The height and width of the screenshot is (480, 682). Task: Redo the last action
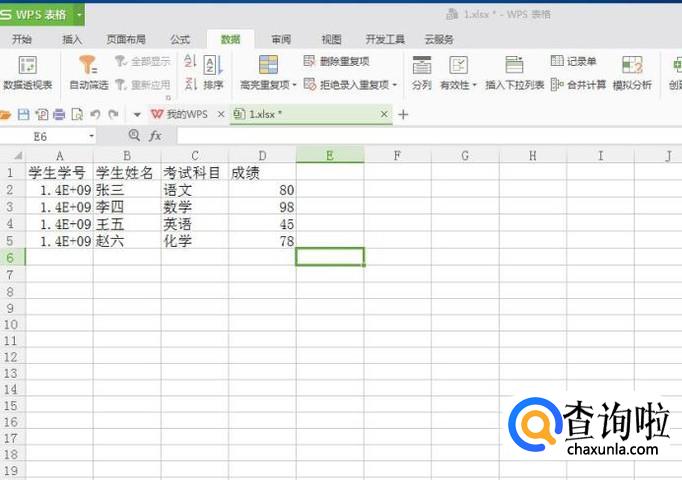(x=114, y=114)
